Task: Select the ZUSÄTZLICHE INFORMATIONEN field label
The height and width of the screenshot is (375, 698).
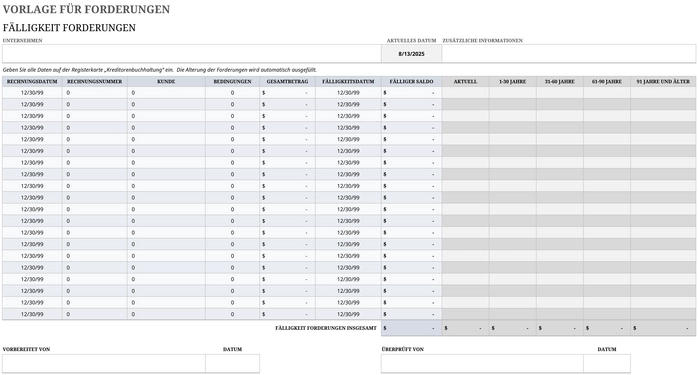Action: 483,41
